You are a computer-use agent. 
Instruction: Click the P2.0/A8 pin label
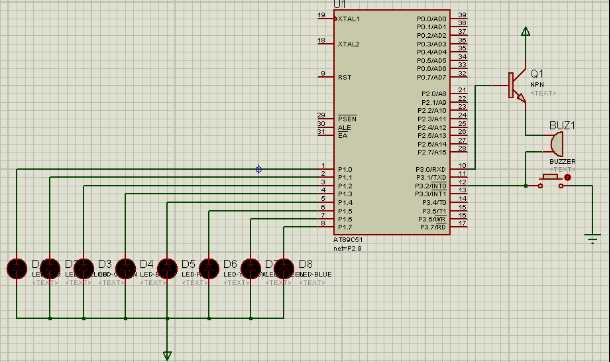coord(434,94)
